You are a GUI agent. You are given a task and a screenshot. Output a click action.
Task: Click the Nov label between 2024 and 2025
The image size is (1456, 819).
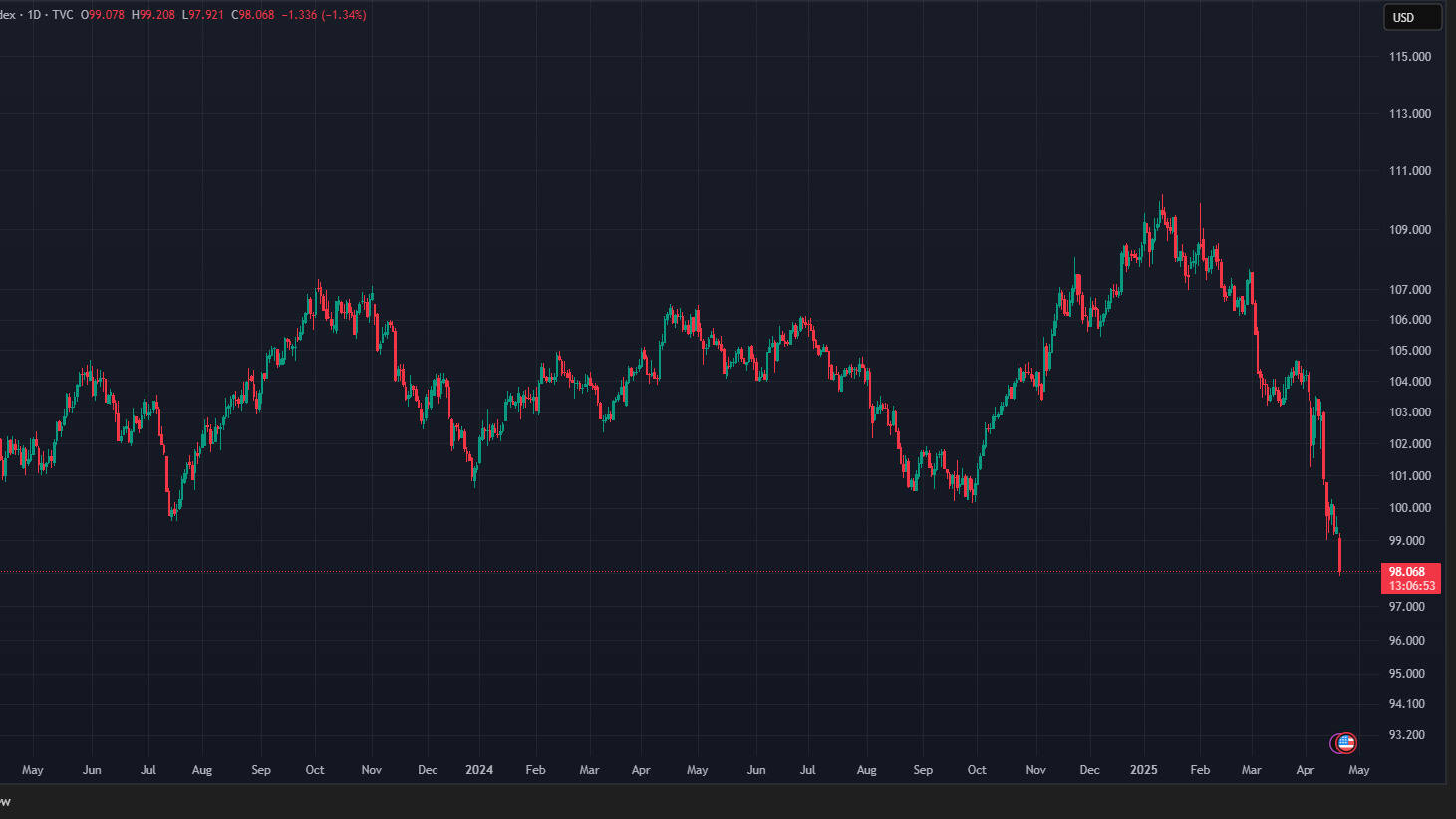[x=1036, y=770]
